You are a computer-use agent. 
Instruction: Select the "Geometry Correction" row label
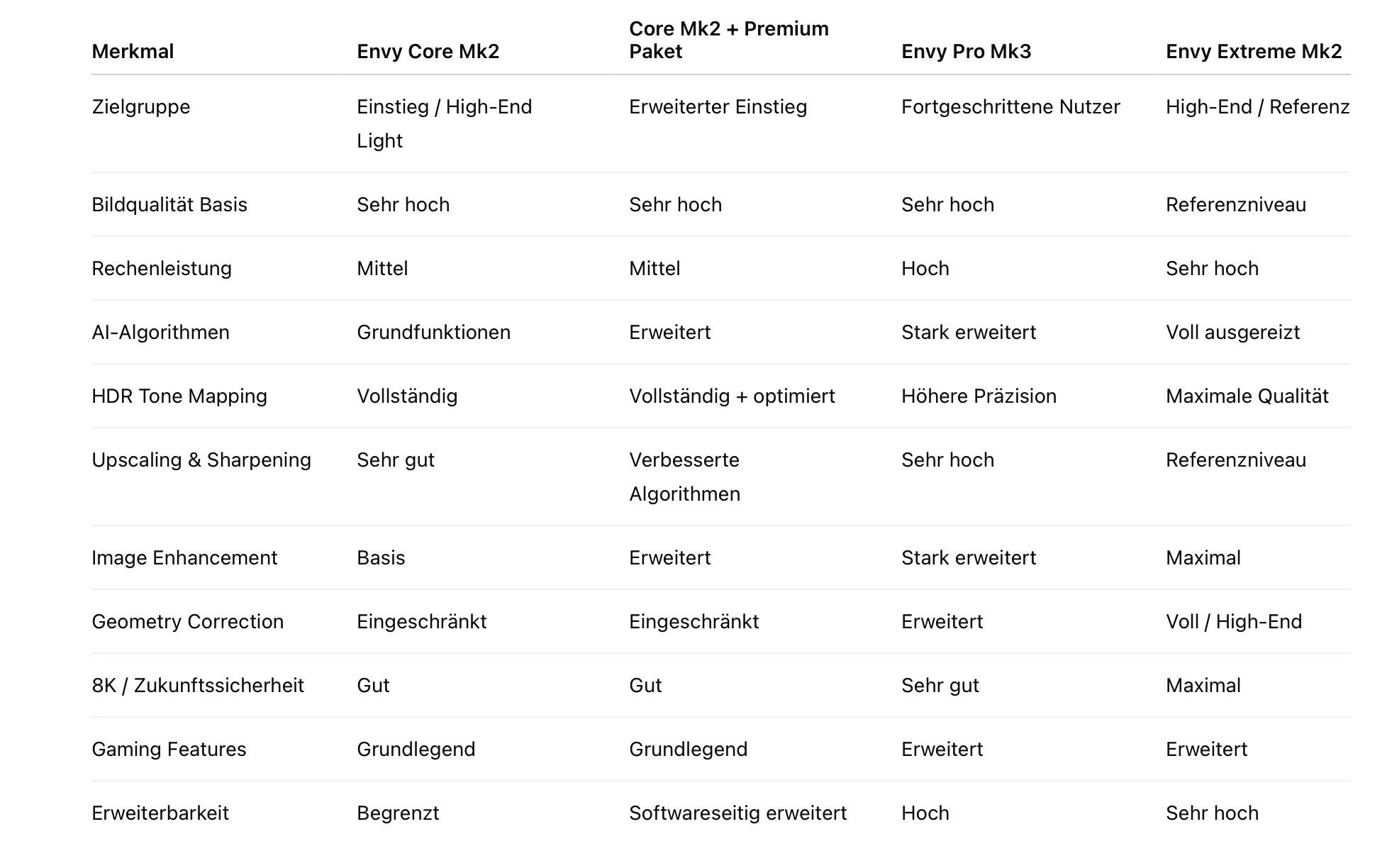(187, 621)
